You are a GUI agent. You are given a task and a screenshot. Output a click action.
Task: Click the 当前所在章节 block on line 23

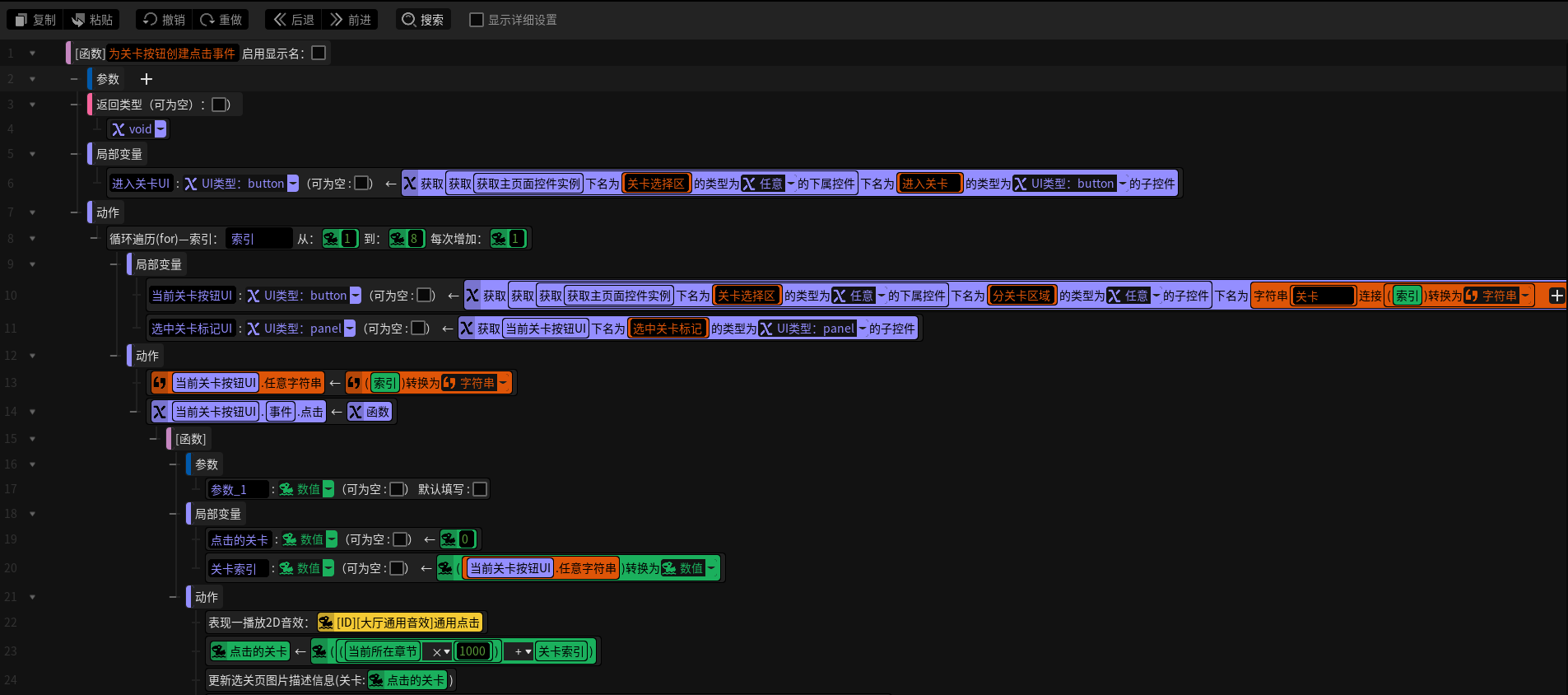click(383, 651)
